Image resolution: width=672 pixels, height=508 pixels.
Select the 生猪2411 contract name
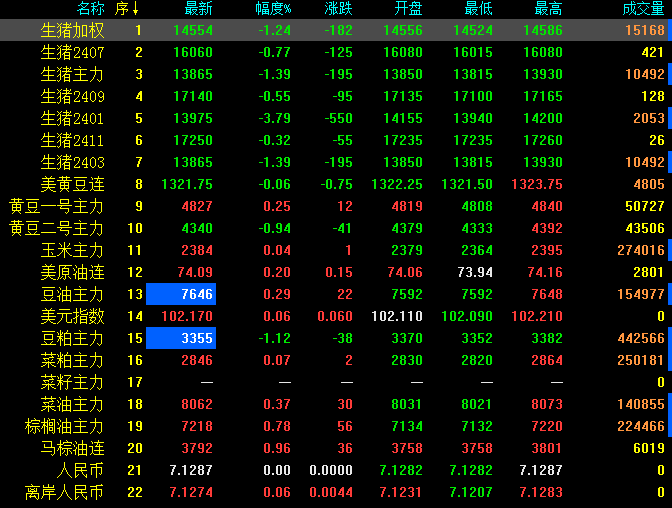tap(72, 140)
